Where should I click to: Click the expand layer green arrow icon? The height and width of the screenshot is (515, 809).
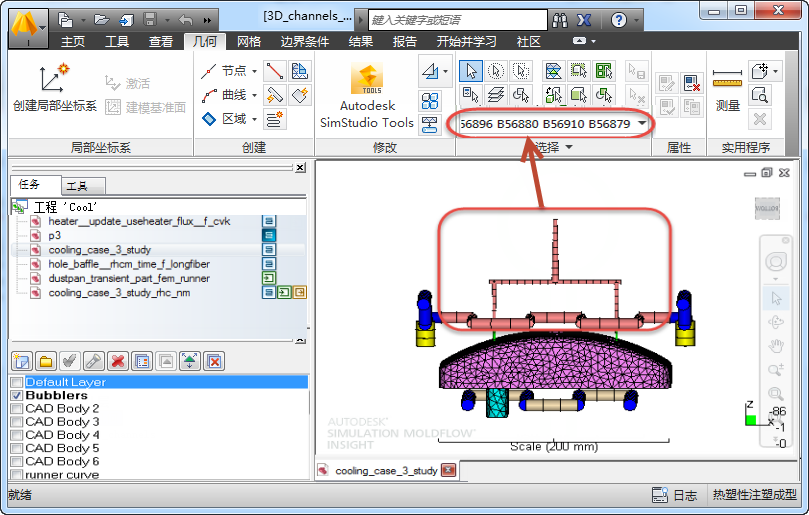tap(190, 361)
